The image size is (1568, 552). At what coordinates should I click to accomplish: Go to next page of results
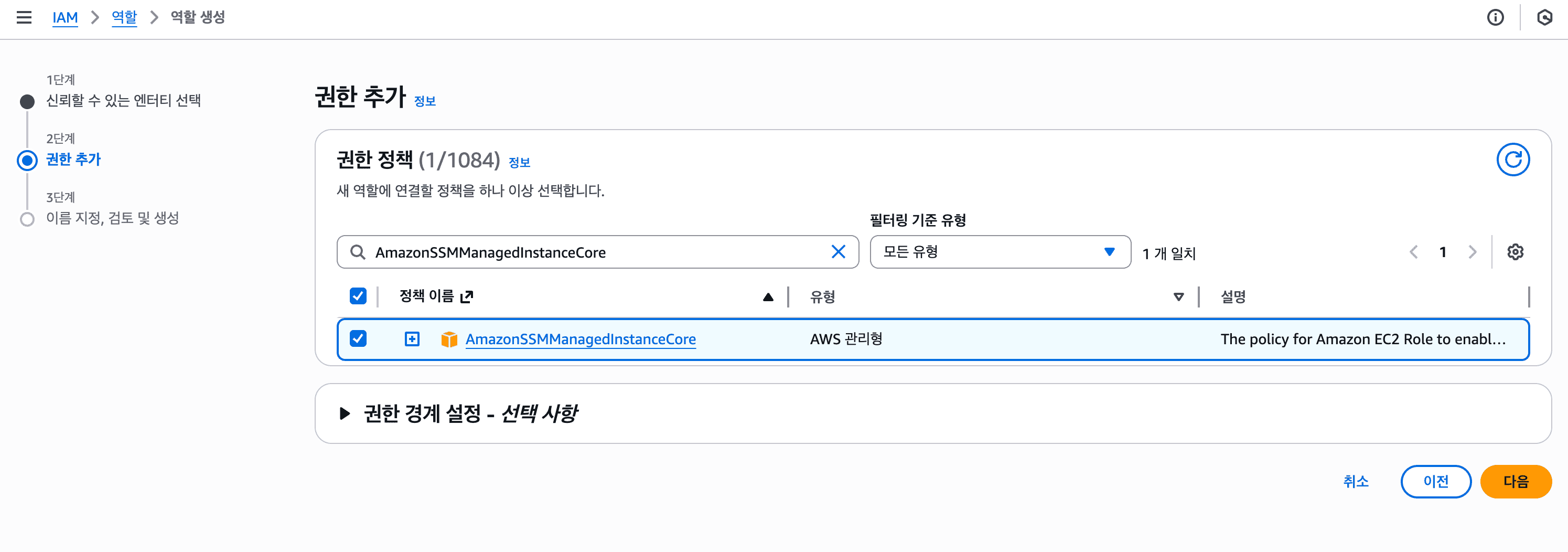(1472, 252)
